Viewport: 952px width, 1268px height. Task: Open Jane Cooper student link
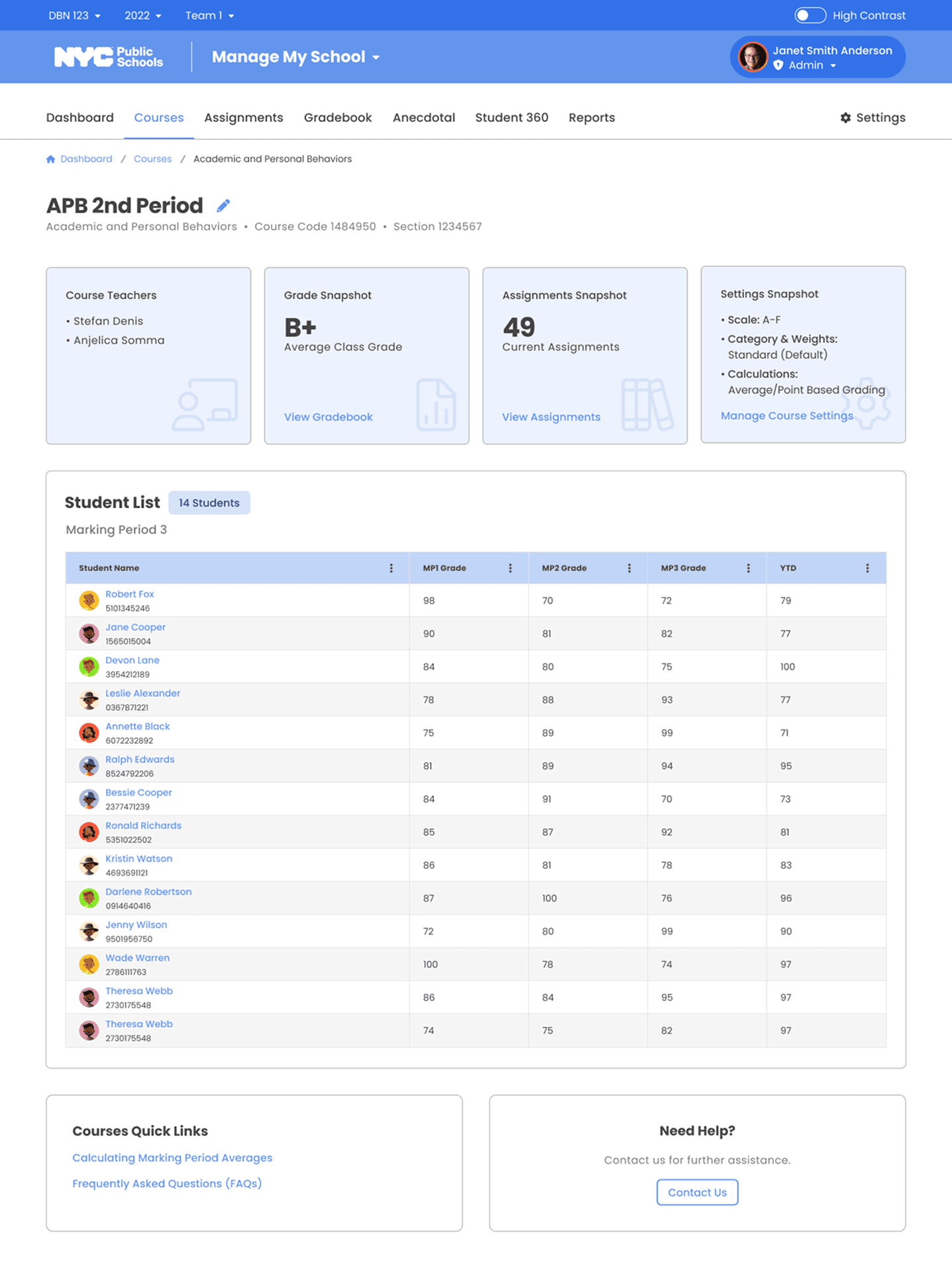point(135,627)
